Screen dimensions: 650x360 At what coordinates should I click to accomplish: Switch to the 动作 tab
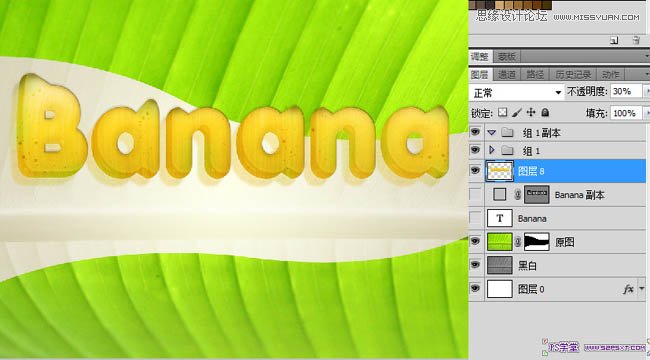click(610, 75)
